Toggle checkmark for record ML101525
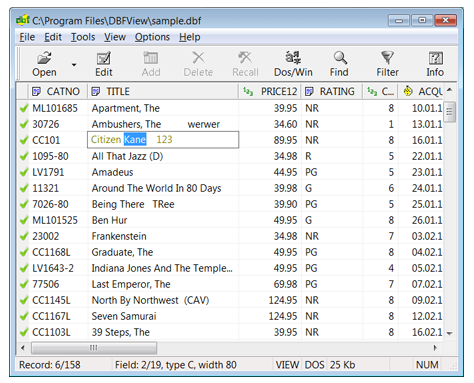The image size is (474, 383). 24,220
